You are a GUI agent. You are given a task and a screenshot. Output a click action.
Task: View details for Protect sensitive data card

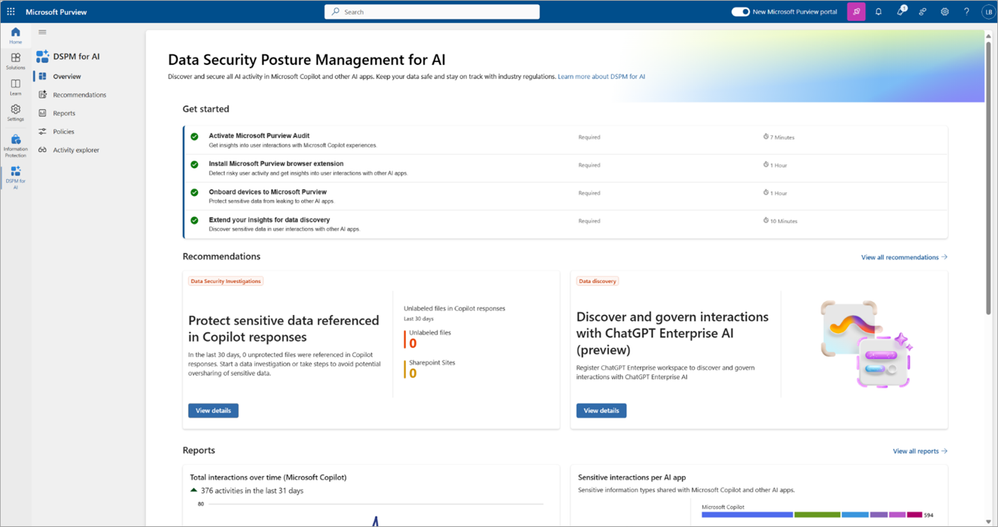click(213, 411)
